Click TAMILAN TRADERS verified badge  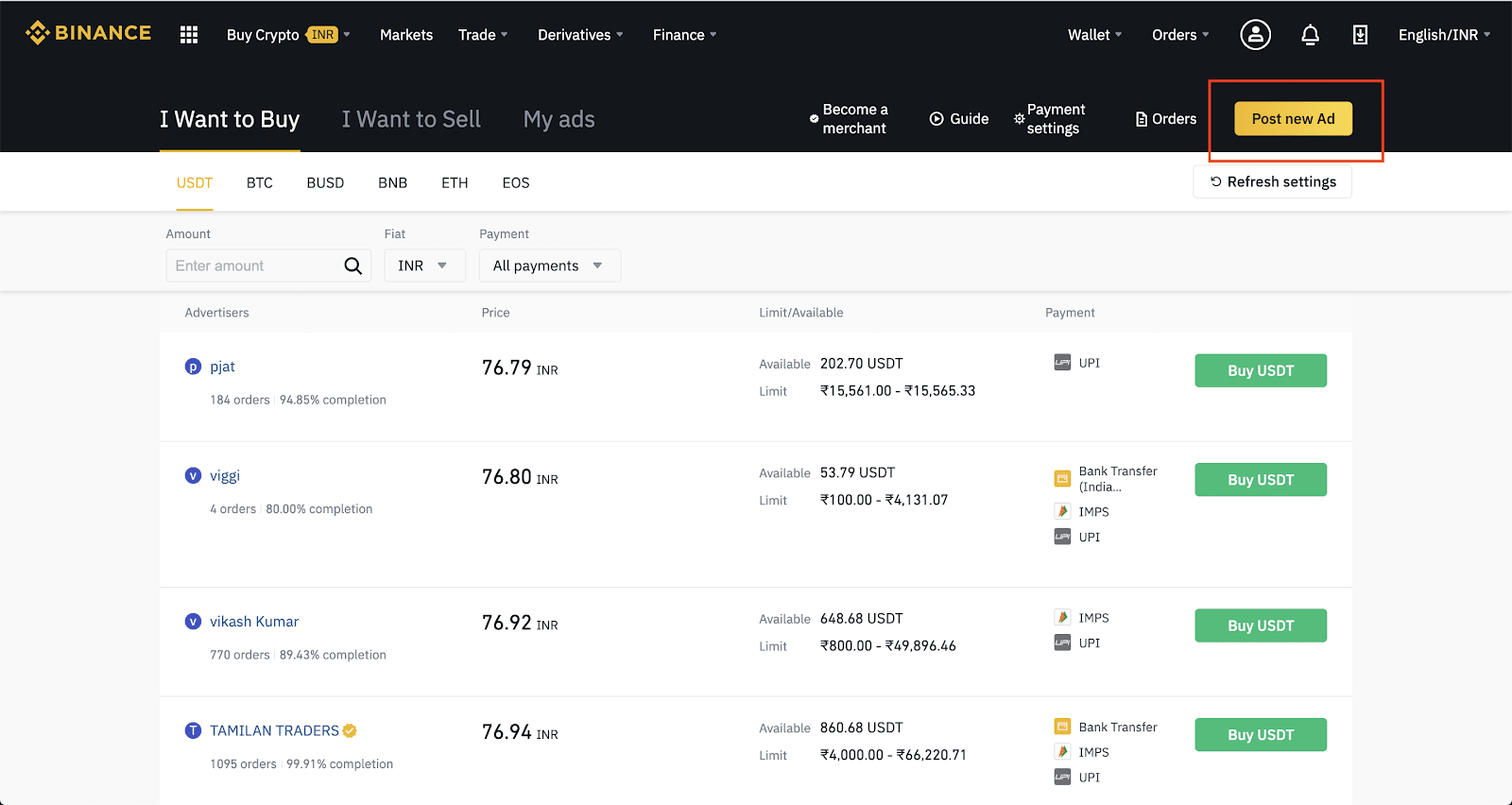pos(350,730)
